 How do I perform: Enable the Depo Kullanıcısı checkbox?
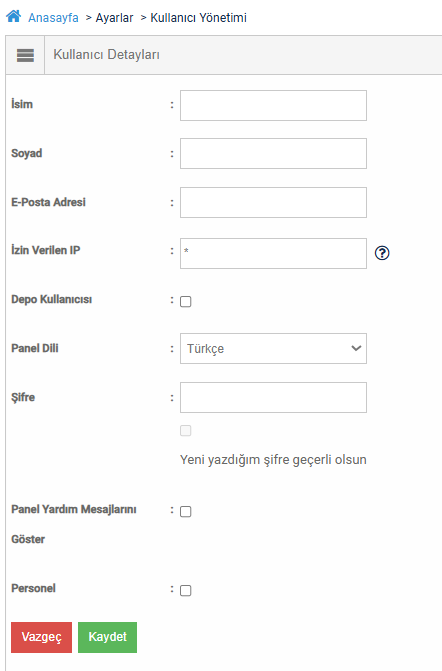point(186,302)
